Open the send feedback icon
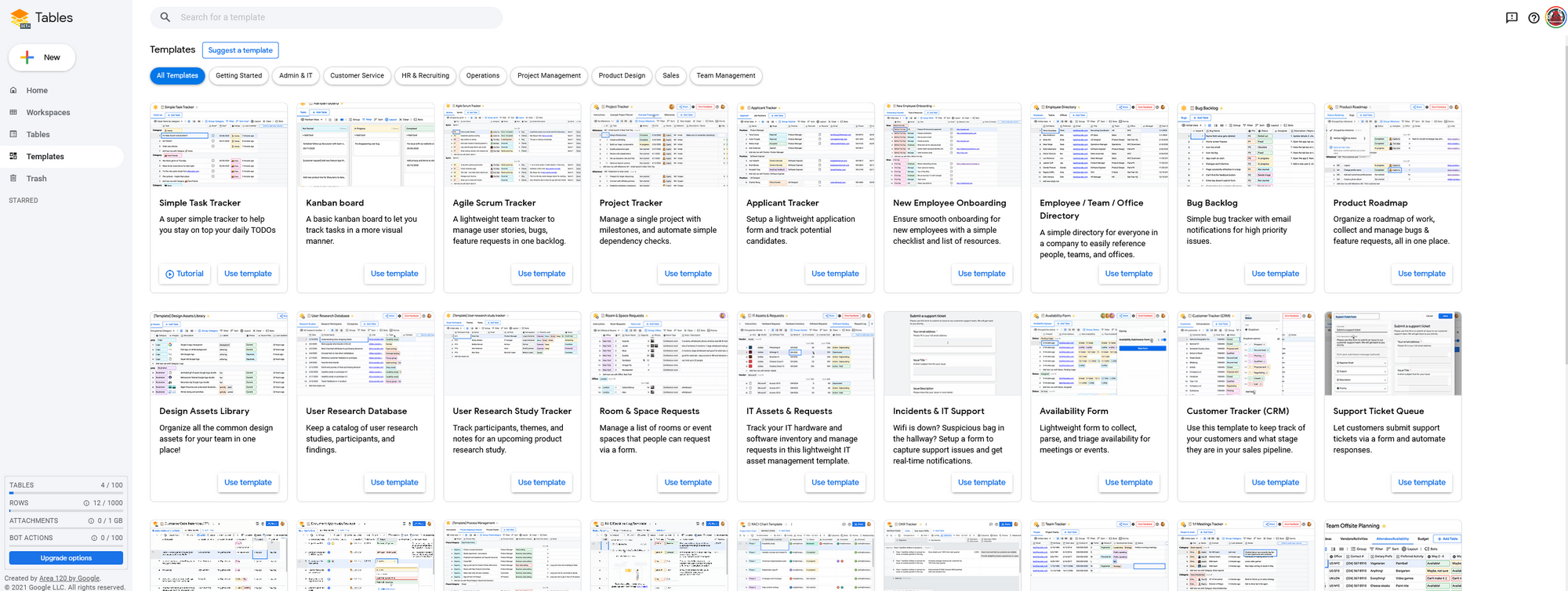Screen dimensions: 1568x591 pyautogui.click(x=1512, y=18)
